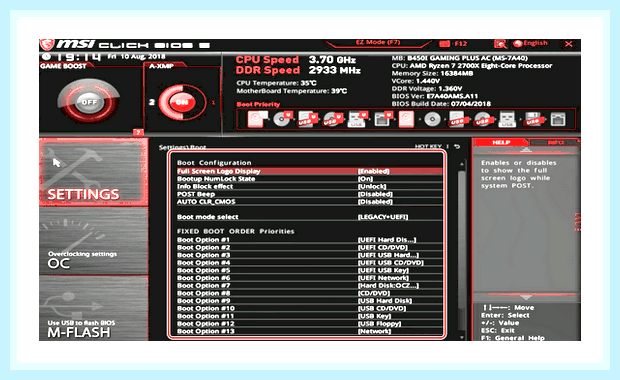Click the F12 screenshot camera icon
Viewport: 620px width, 380px height.
(x=444, y=43)
